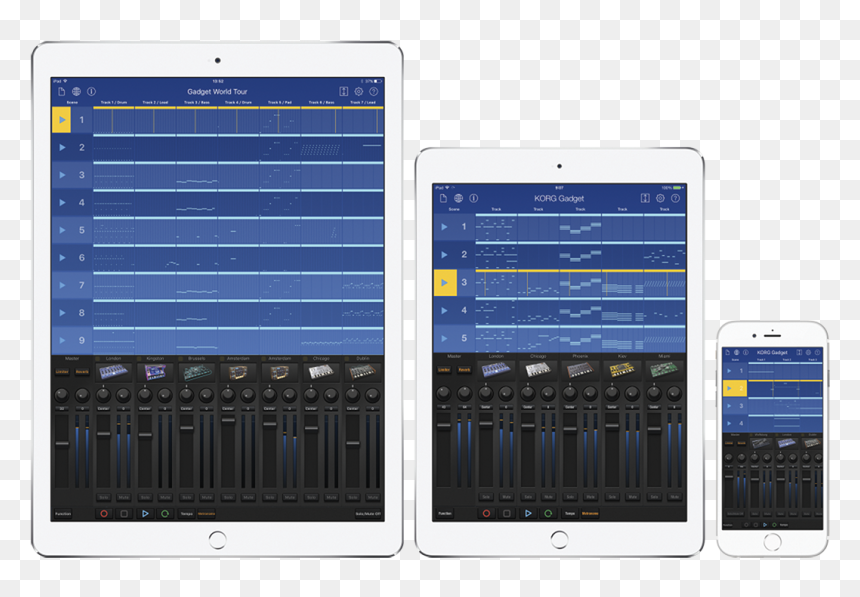The height and width of the screenshot is (597, 860).
Task: Play scene 5 on the middle iPad
Action: 445,339
